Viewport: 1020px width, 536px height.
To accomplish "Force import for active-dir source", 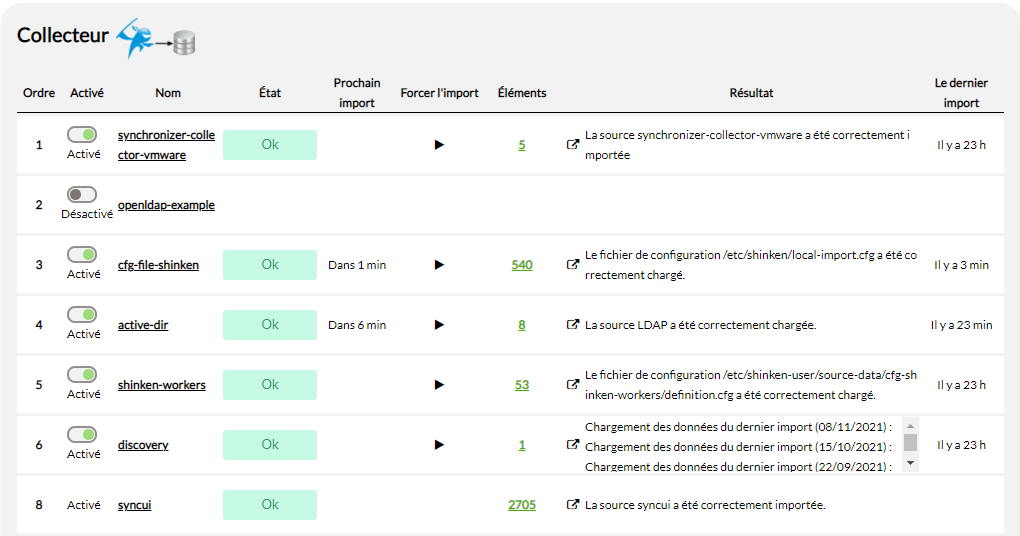I will click(439, 325).
